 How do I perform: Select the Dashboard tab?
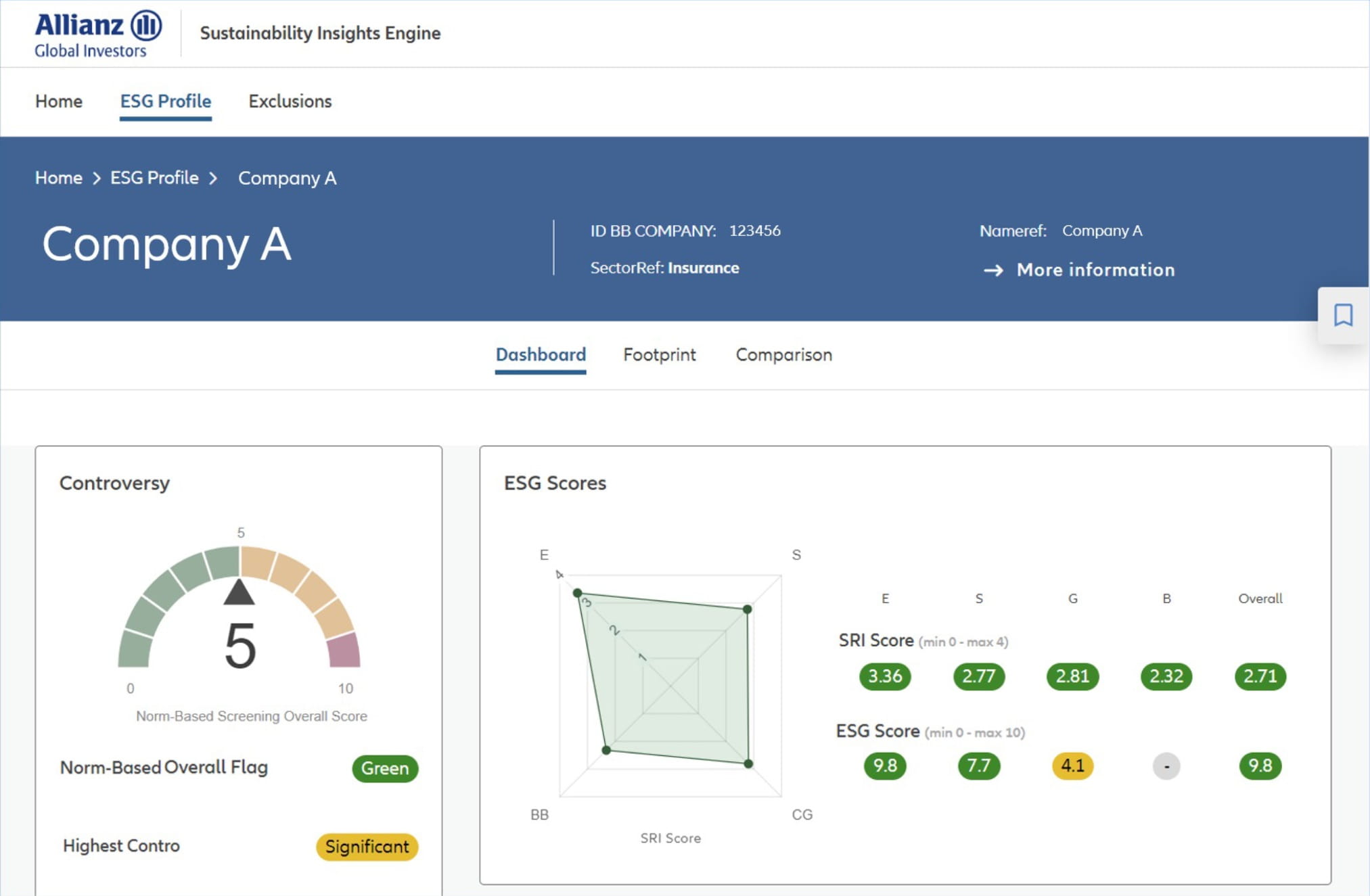[x=541, y=355]
